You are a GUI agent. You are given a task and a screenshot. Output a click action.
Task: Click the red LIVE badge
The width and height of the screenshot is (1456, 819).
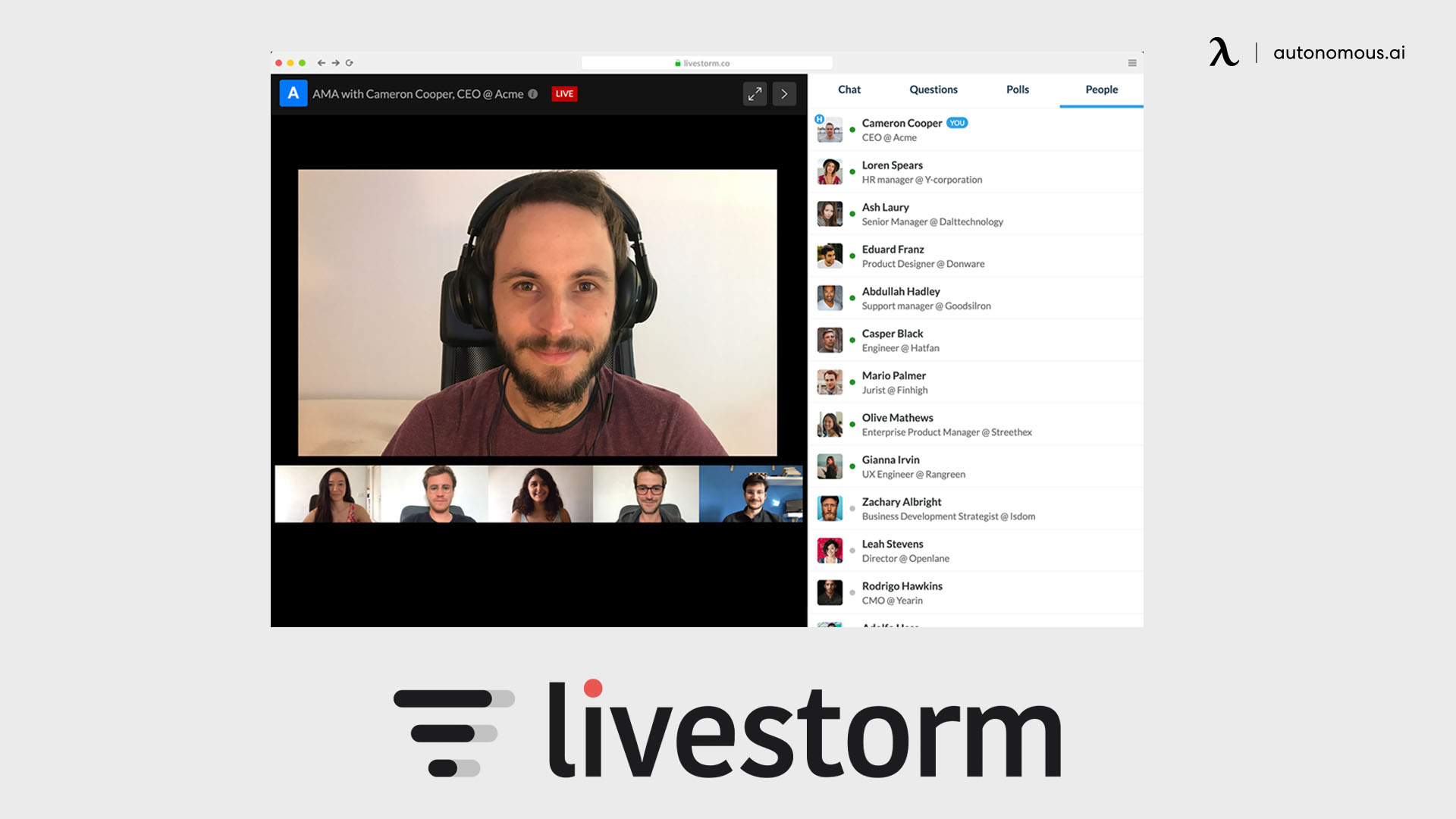(564, 94)
